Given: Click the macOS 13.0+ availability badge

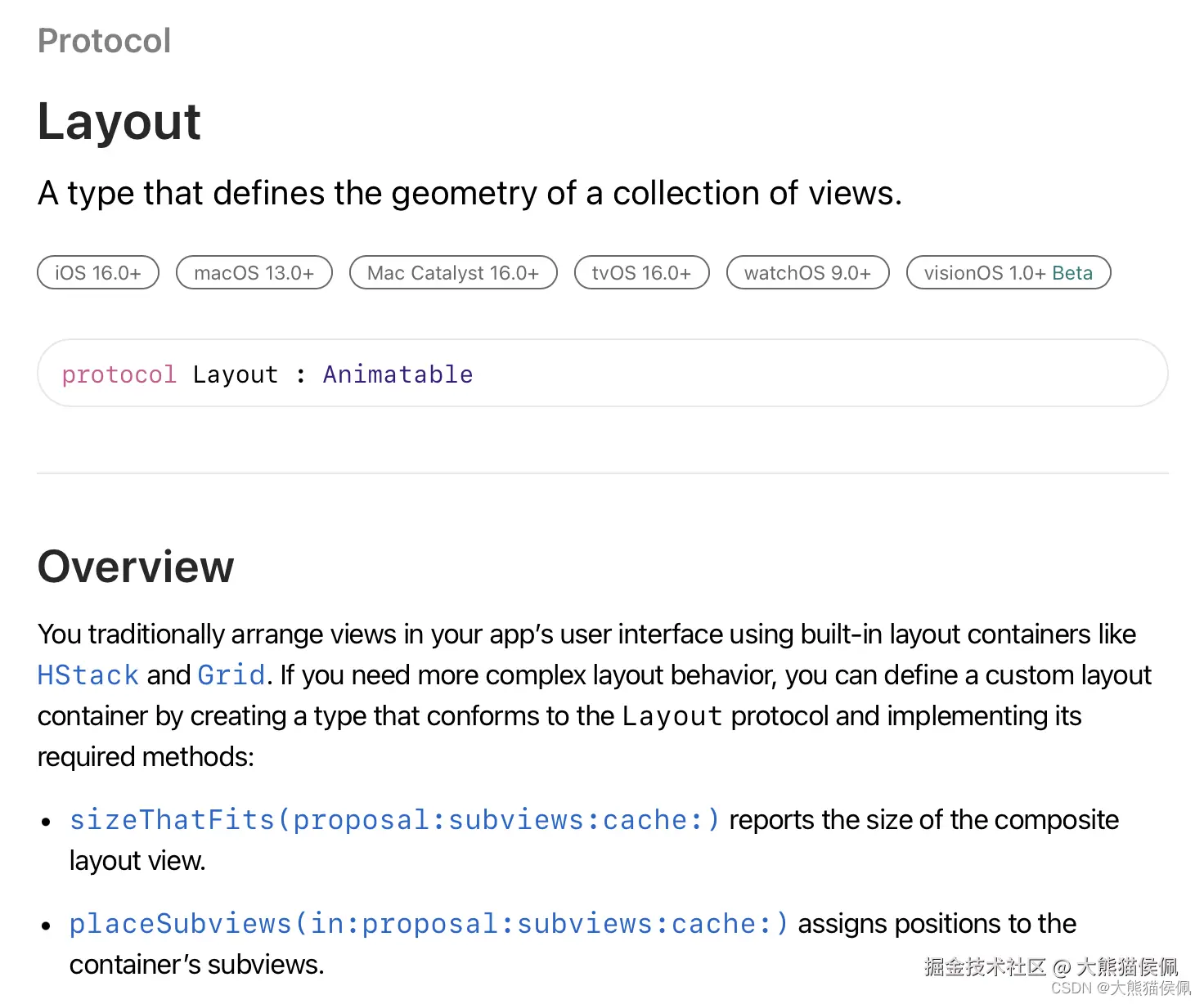Looking at the screenshot, I should coord(254,273).
